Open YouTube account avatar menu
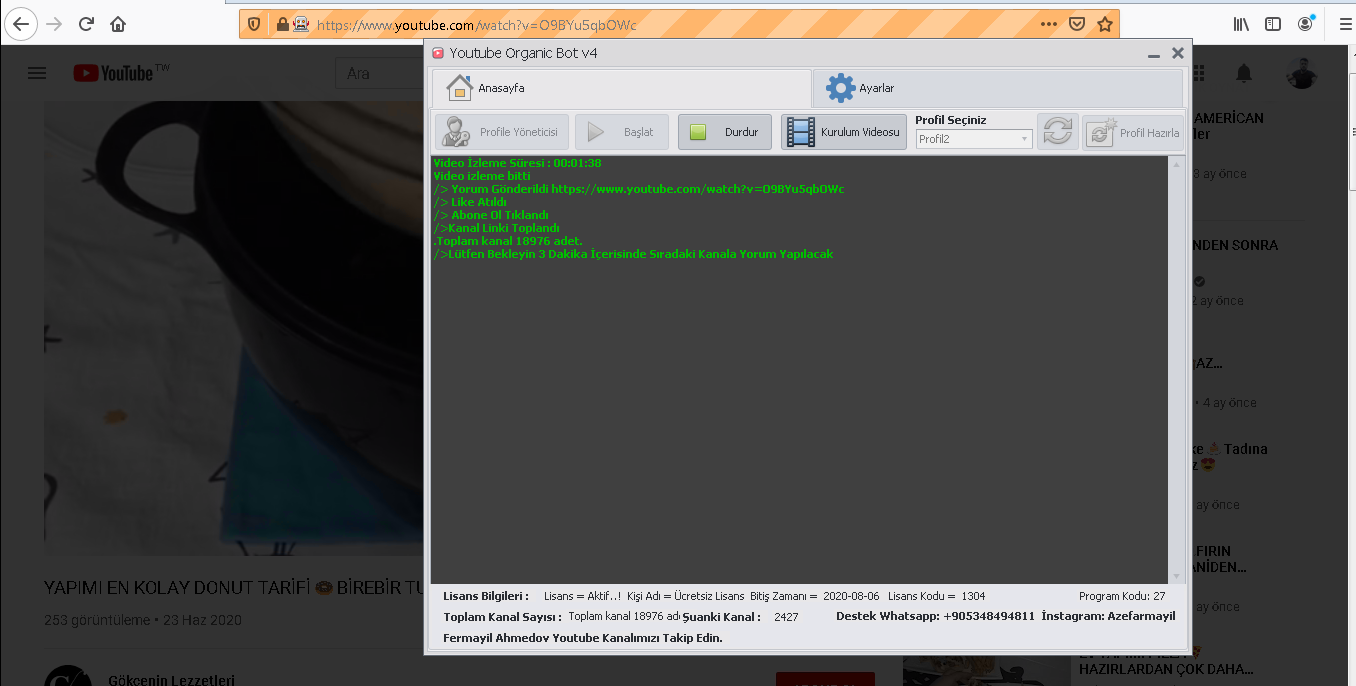This screenshot has width=1356, height=686. [1302, 73]
